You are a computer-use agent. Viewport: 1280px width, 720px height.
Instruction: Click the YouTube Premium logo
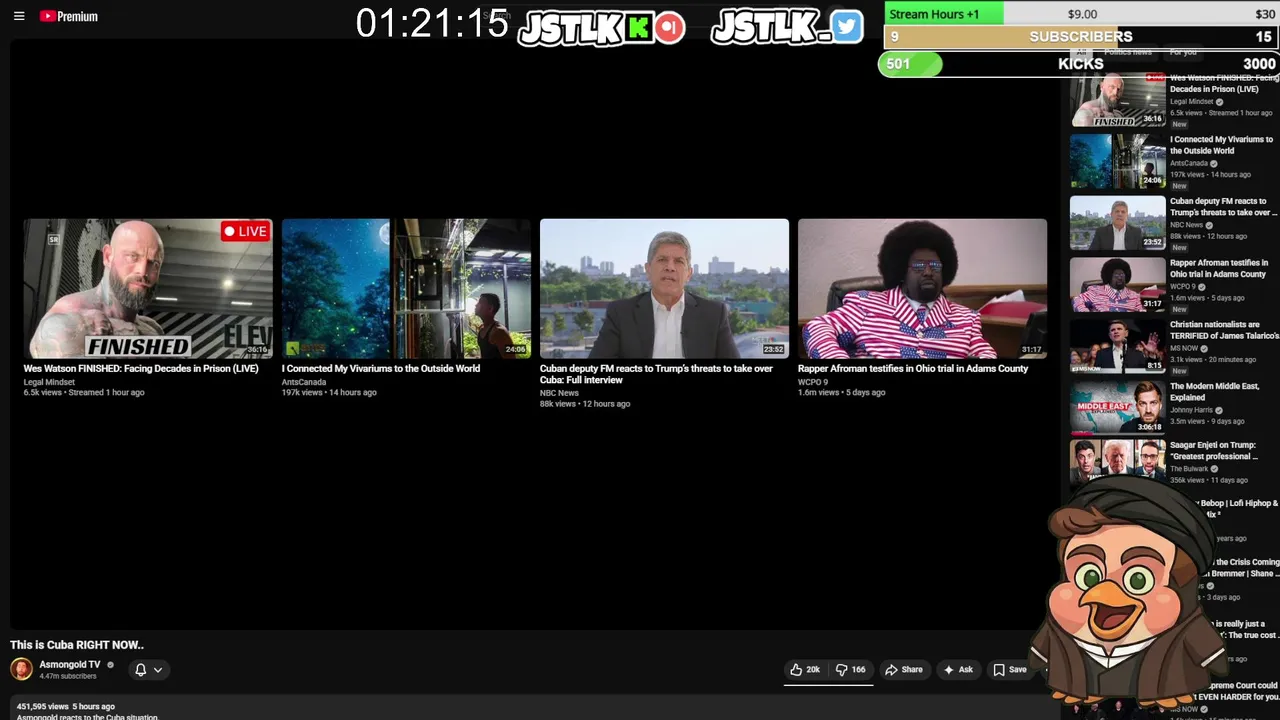tap(69, 16)
